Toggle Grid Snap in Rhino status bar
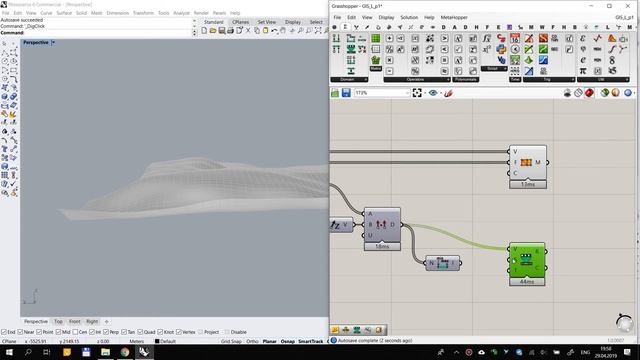 click(231, 341)
